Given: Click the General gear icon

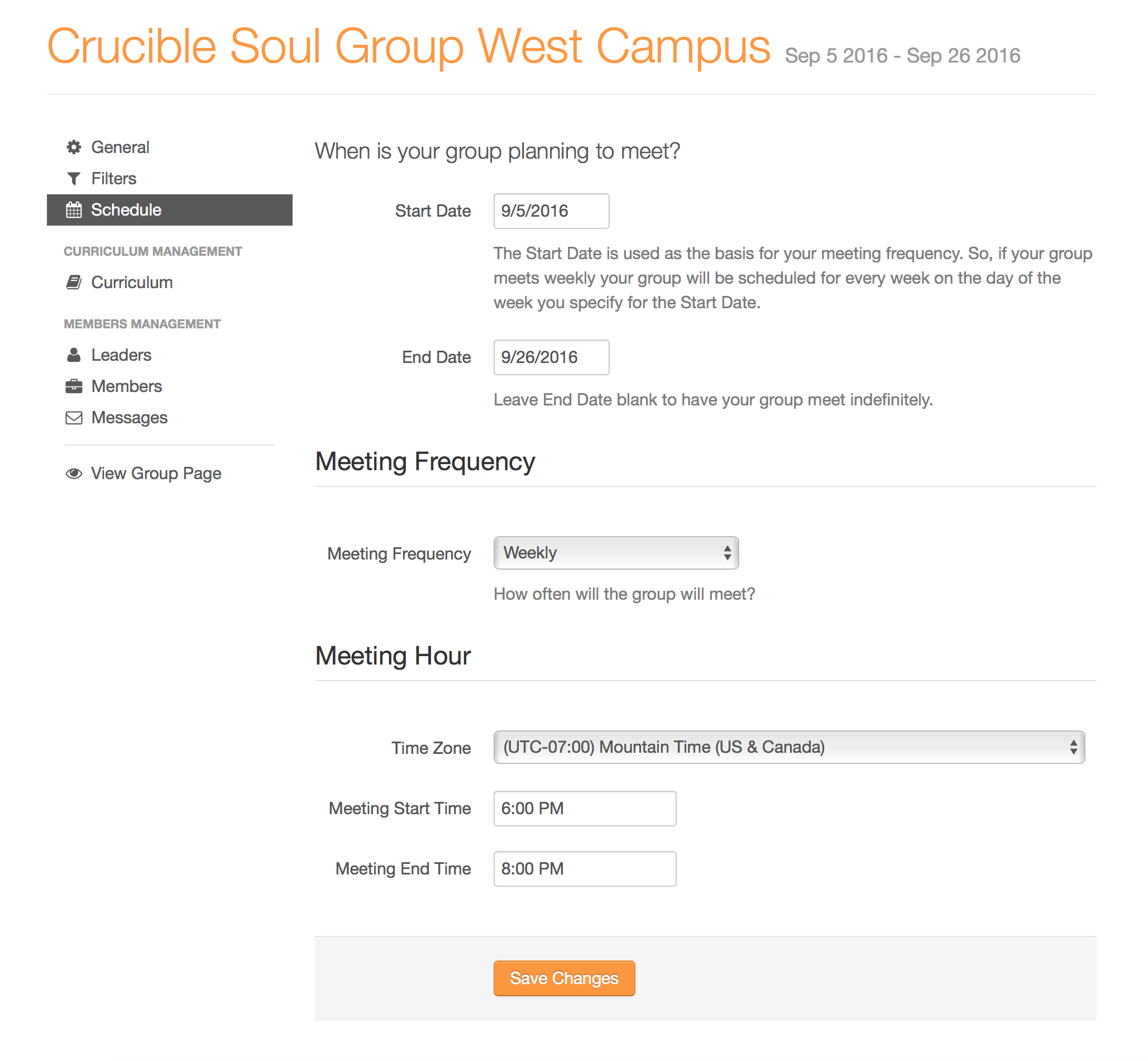Looking at the screenshot, I should pyautogui.click(x=74, y=147).
